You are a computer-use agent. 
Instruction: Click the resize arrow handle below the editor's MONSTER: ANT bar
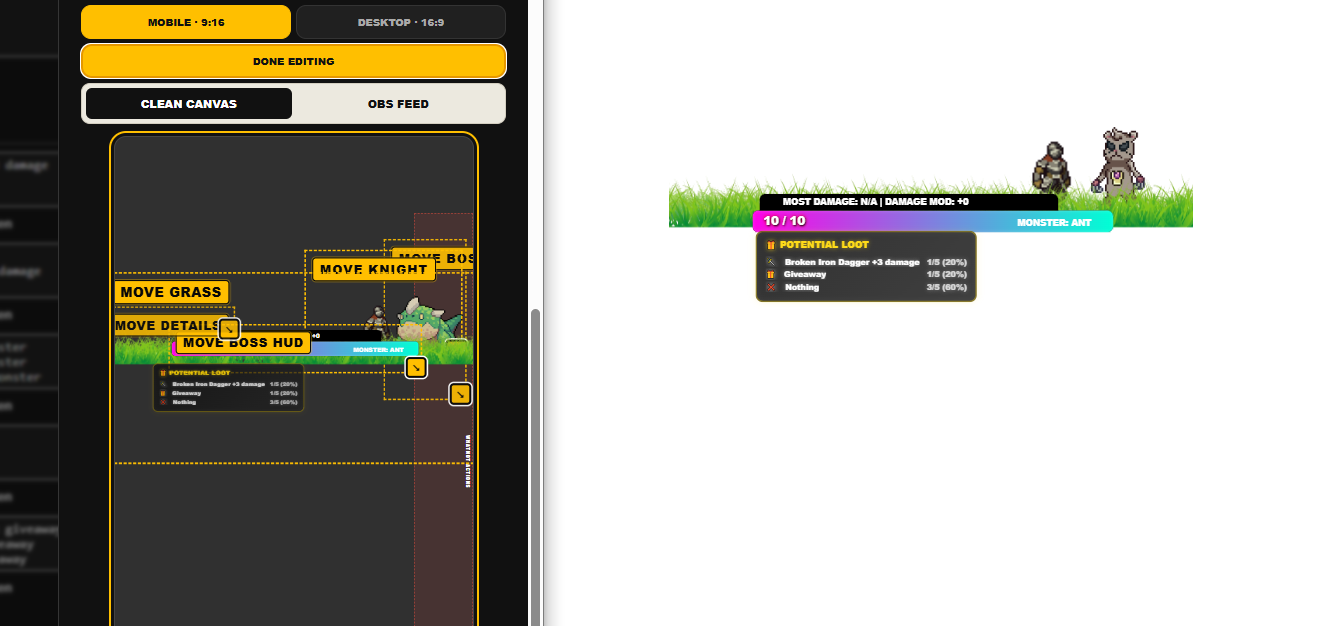pyautogui.click(x=416, y=368)
